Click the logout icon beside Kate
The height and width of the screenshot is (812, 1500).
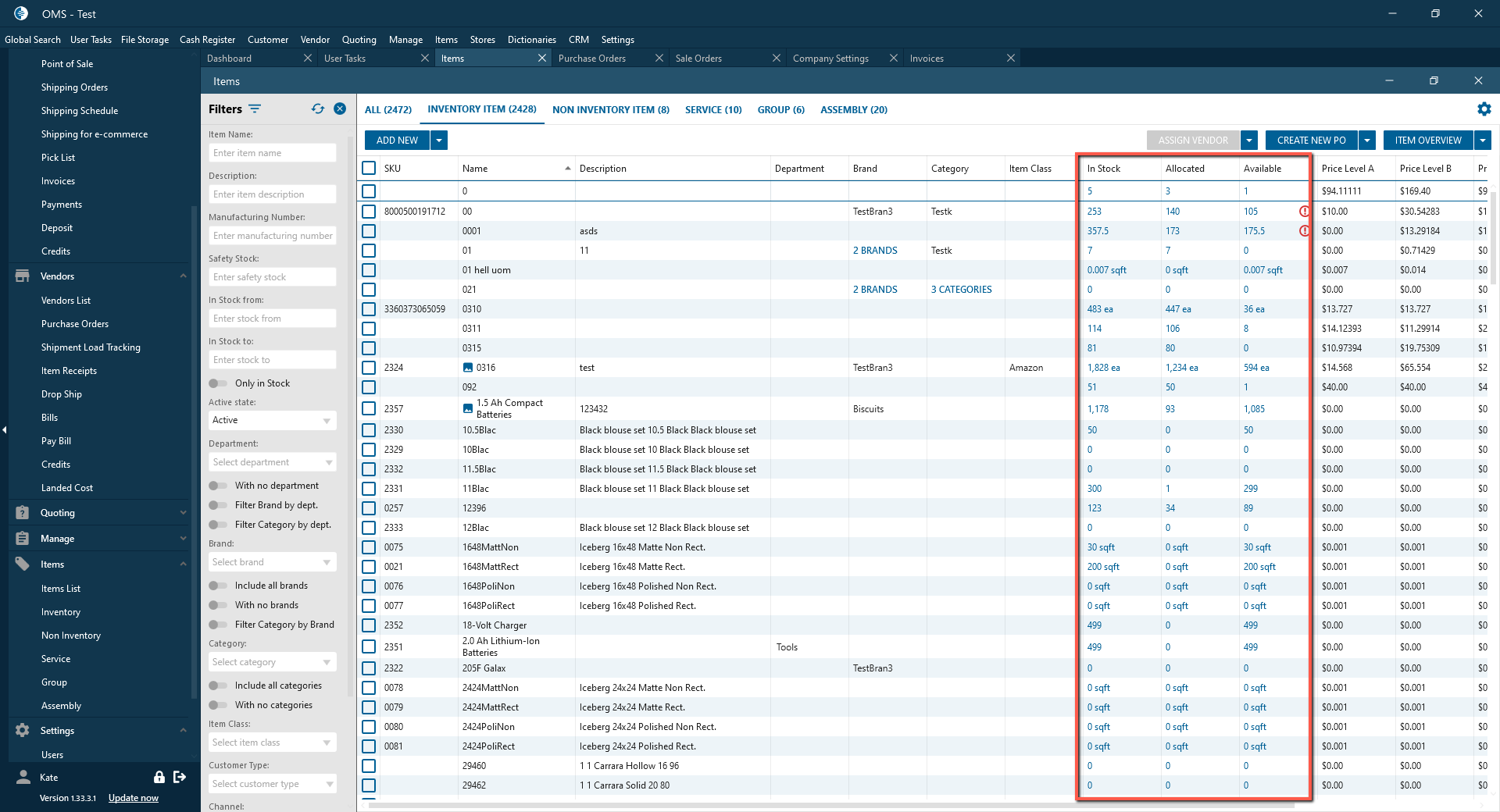click(180, 777)
